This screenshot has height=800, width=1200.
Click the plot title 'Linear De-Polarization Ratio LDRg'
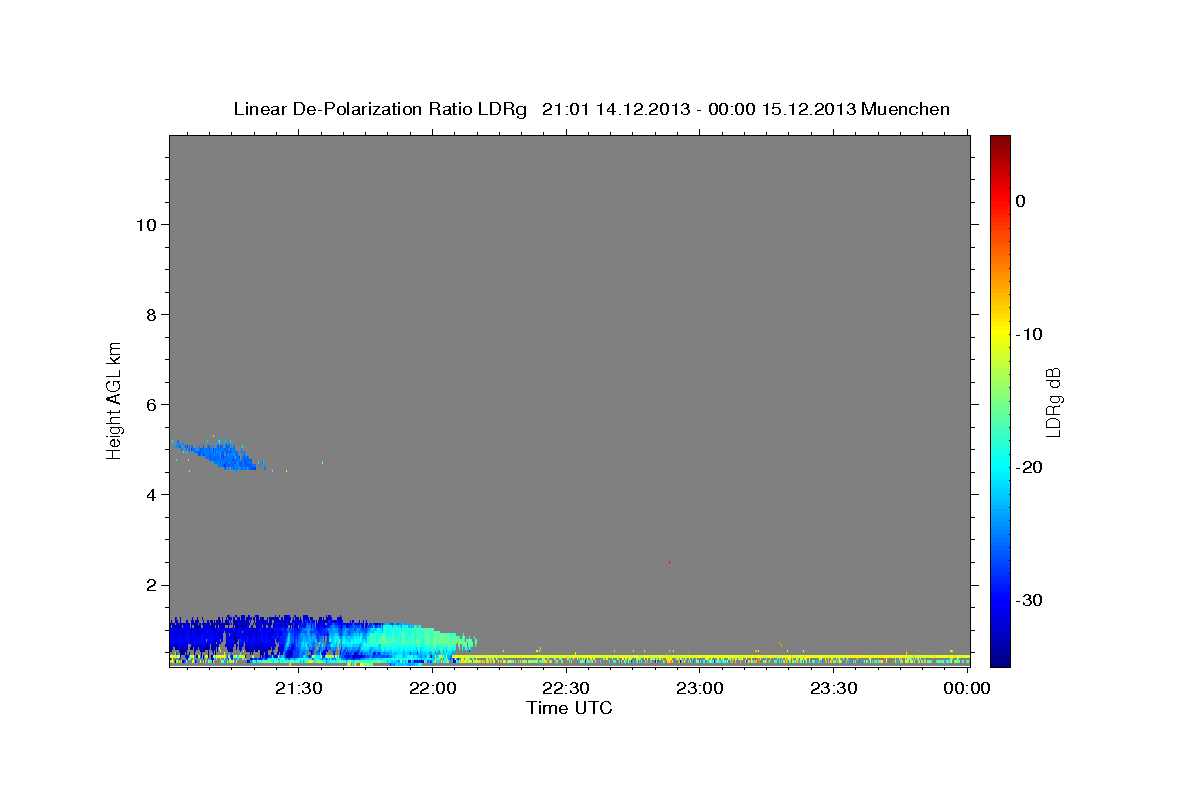[x=380, y=109]
